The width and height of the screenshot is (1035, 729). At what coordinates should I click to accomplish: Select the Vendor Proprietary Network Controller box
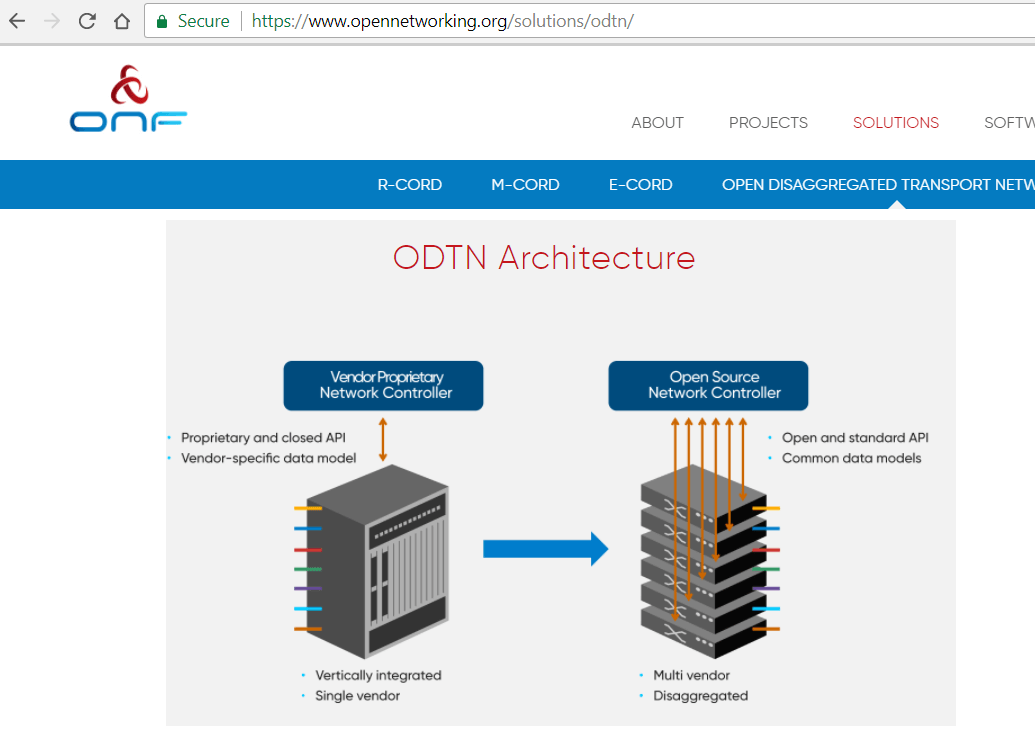[383, 385]
